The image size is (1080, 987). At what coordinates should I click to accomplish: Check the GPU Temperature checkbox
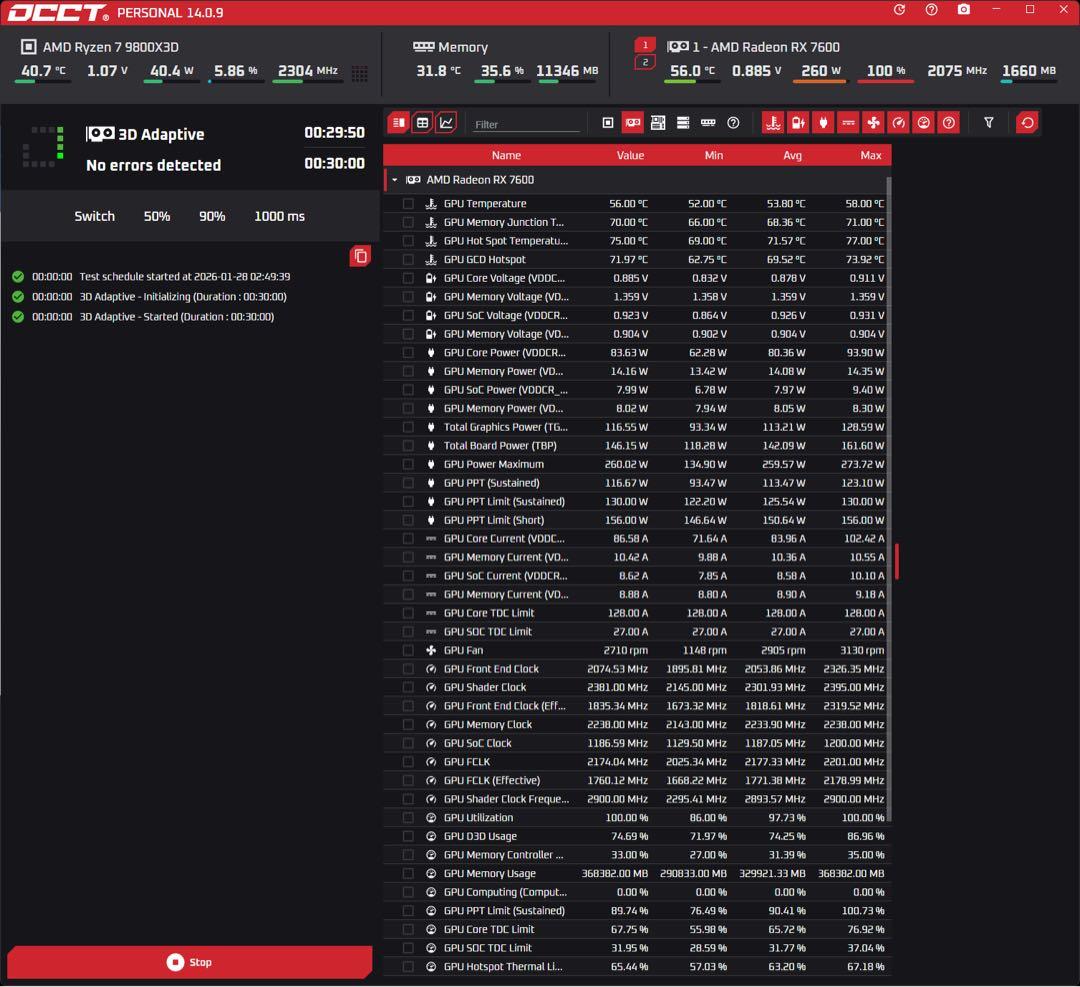pyautogui.click(x=408, y=204)
